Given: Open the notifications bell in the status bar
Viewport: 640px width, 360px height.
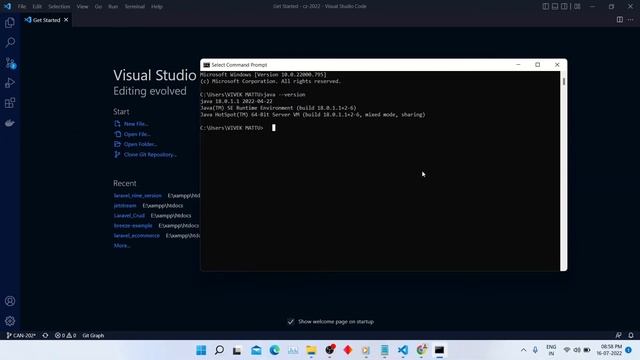Looking at the screenshot, I should (631, 336).
